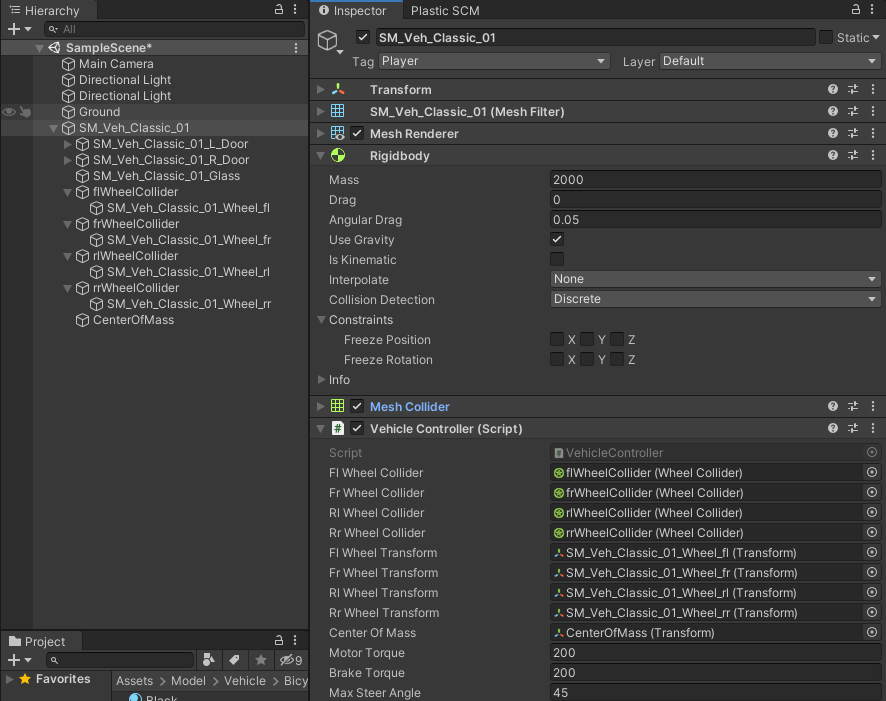Toggle the Static checkbox
Image resolution: width=886 pixels, height=701 pixels.
pyautogui.click(x=825, y=37)
